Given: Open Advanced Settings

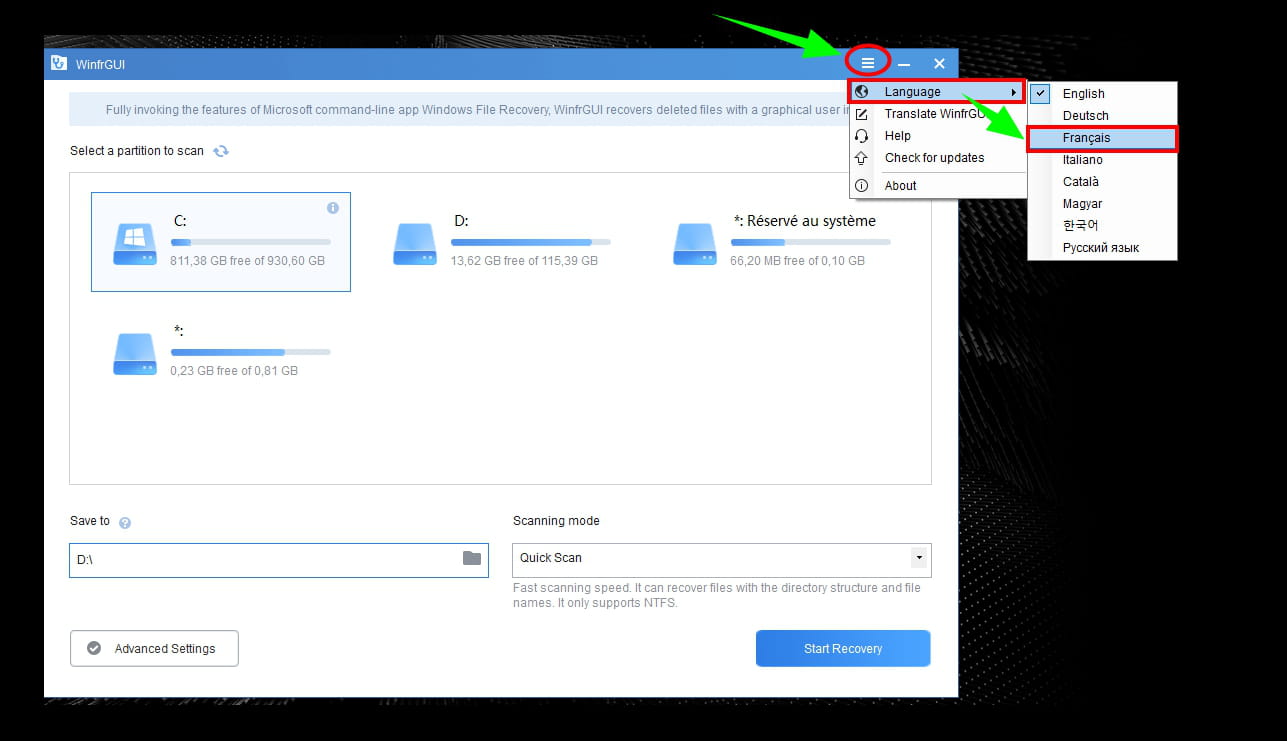Looking at the screenshot, I should (154, 648).
